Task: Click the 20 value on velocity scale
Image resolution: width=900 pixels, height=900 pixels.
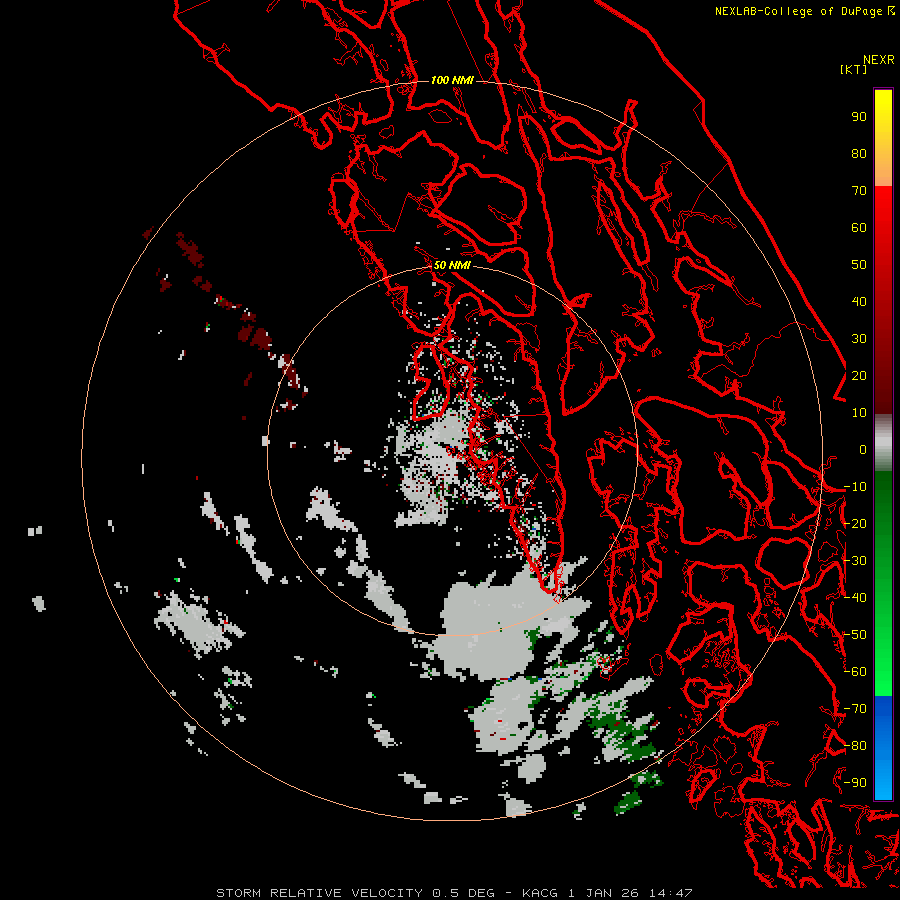Action: [859, 375]
